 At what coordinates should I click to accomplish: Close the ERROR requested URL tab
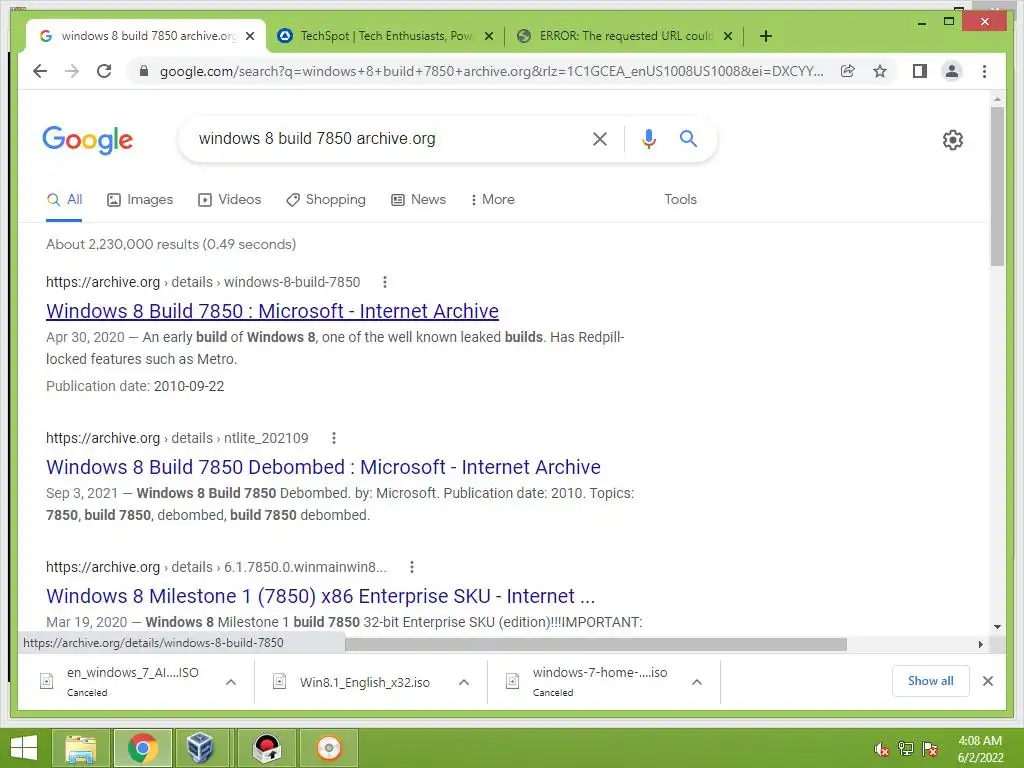728,36
